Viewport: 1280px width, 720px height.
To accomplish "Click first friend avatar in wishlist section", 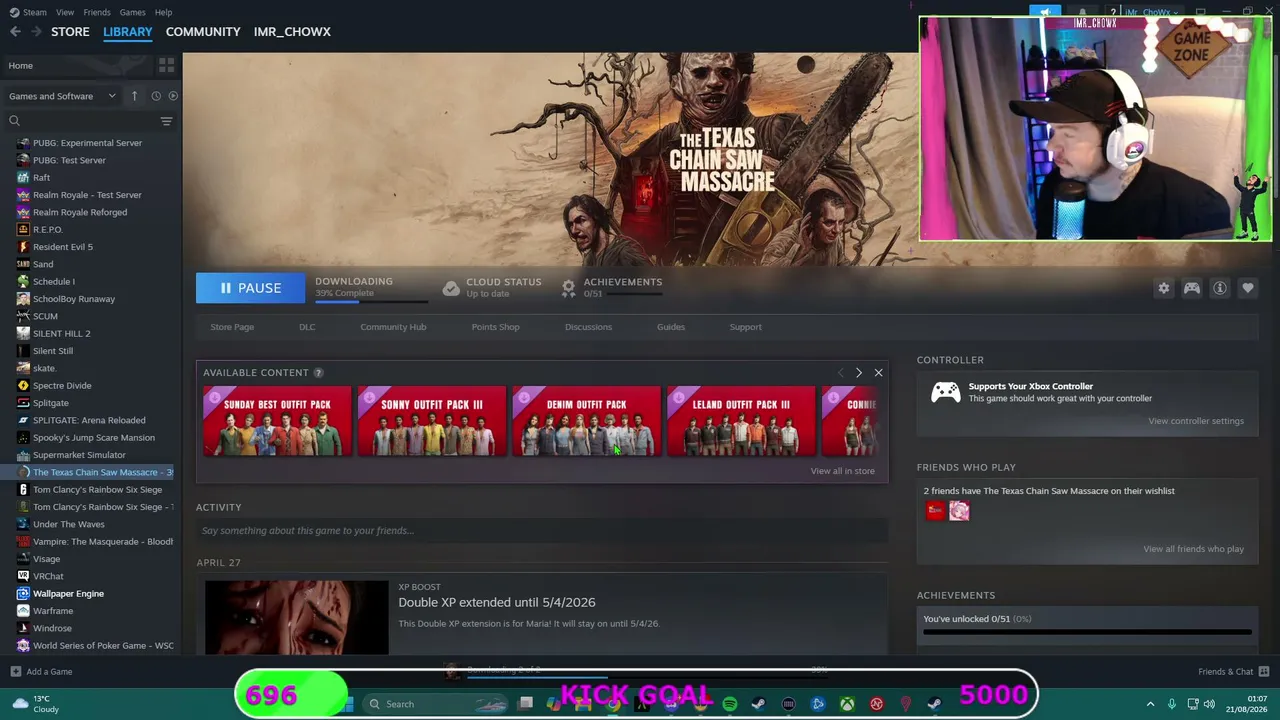I will (935, 511).
